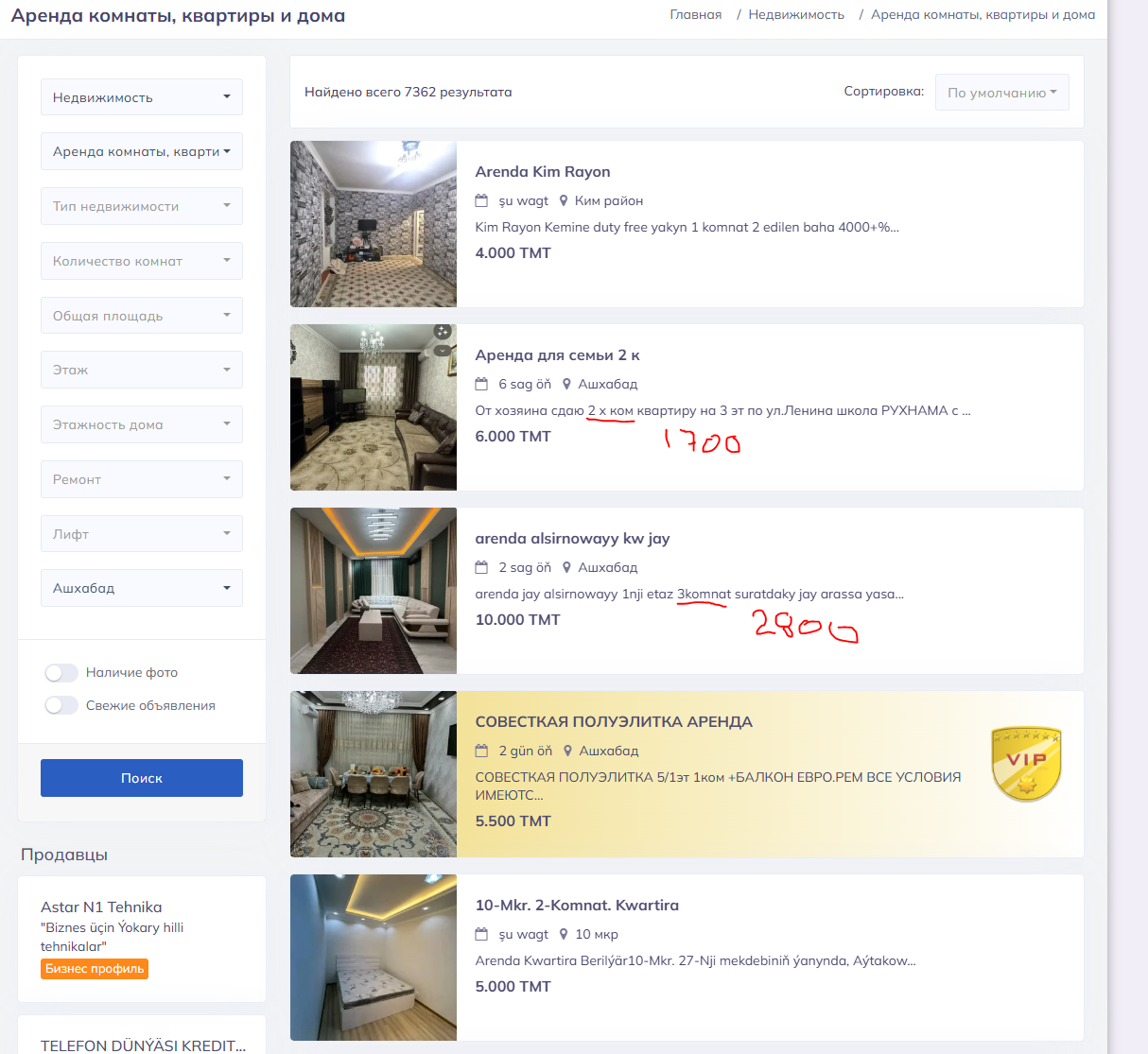Toggle Свежие объявления switch
The image size is (1148, 1054).
(x=61, y=705)
